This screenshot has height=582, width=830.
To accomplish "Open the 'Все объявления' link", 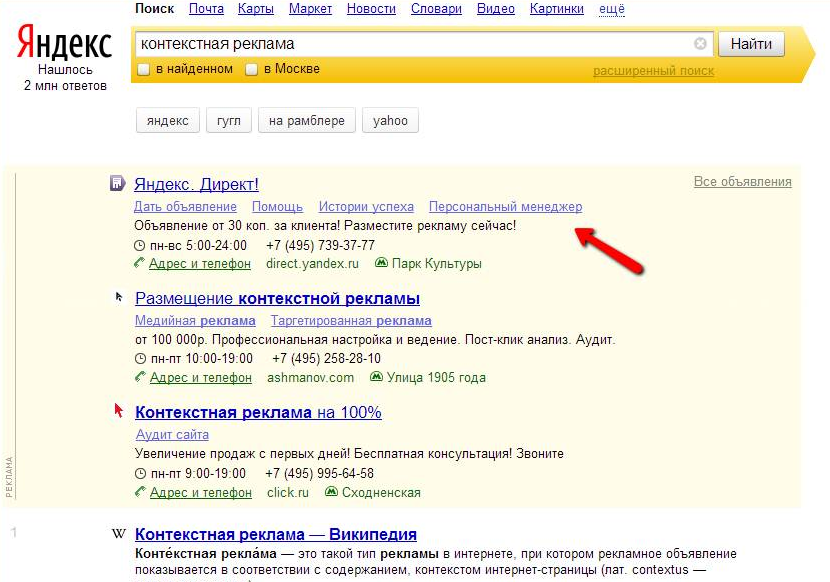I will point(743,181).
